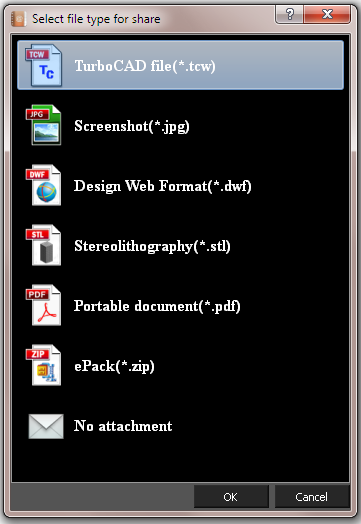This screenshot has width=361, height=524.
Task: Click the dialog title bar app icon
Action: (18, 19)
